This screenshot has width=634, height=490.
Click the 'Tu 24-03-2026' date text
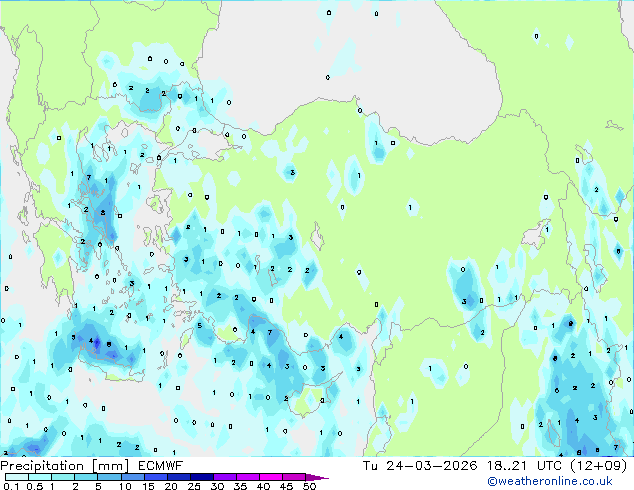pyautogui.click(x=420, y=466)
